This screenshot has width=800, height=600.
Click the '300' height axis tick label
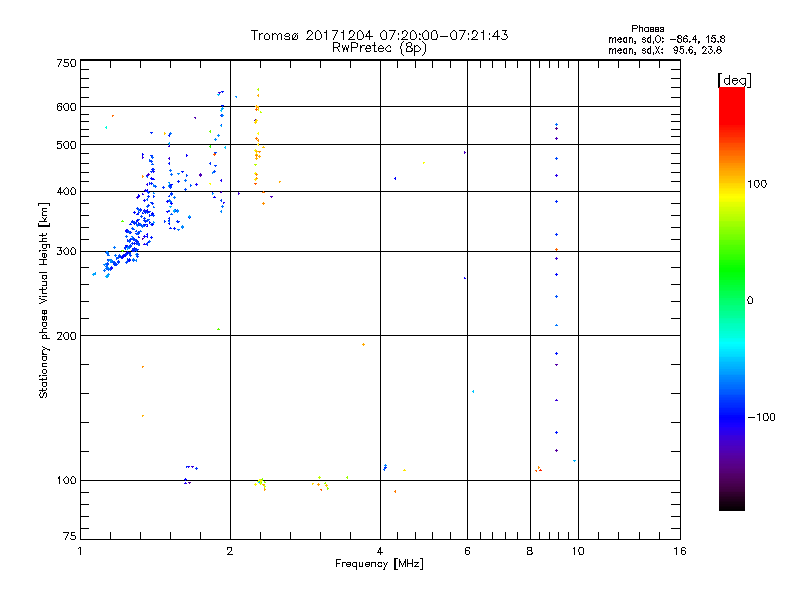(x=66, y=251)
